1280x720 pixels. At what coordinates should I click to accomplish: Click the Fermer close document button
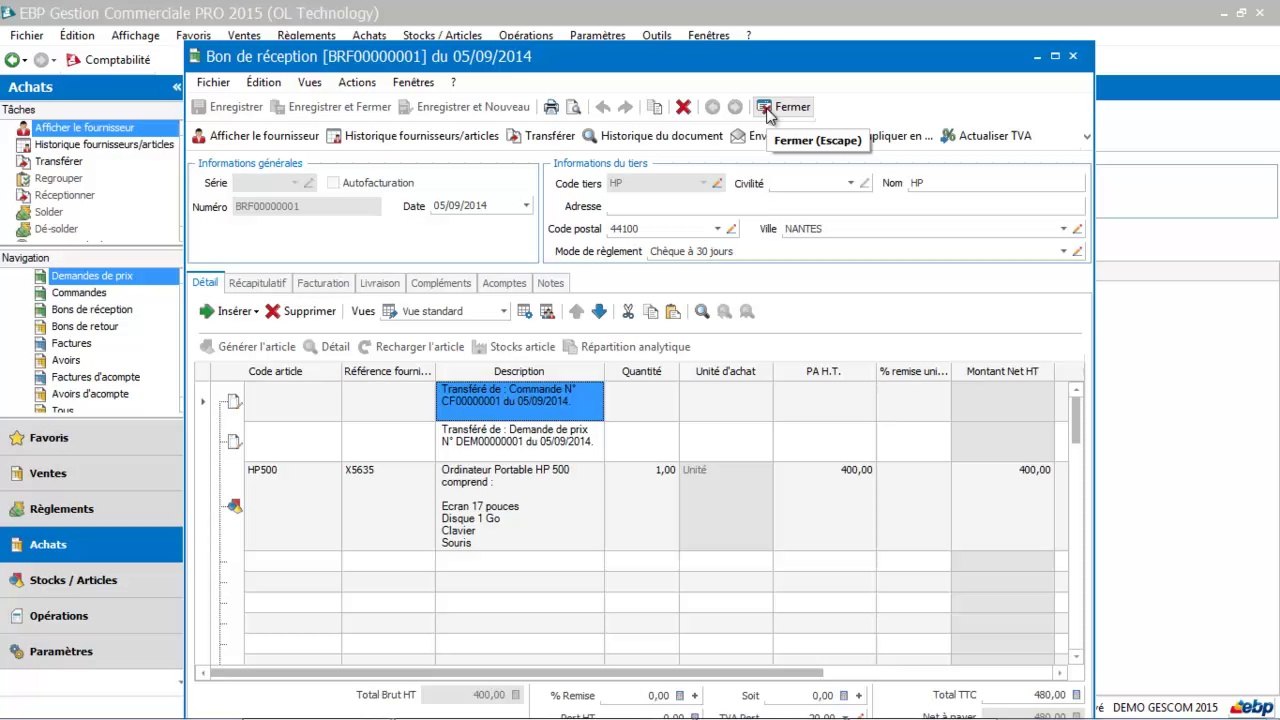[783, 107]
